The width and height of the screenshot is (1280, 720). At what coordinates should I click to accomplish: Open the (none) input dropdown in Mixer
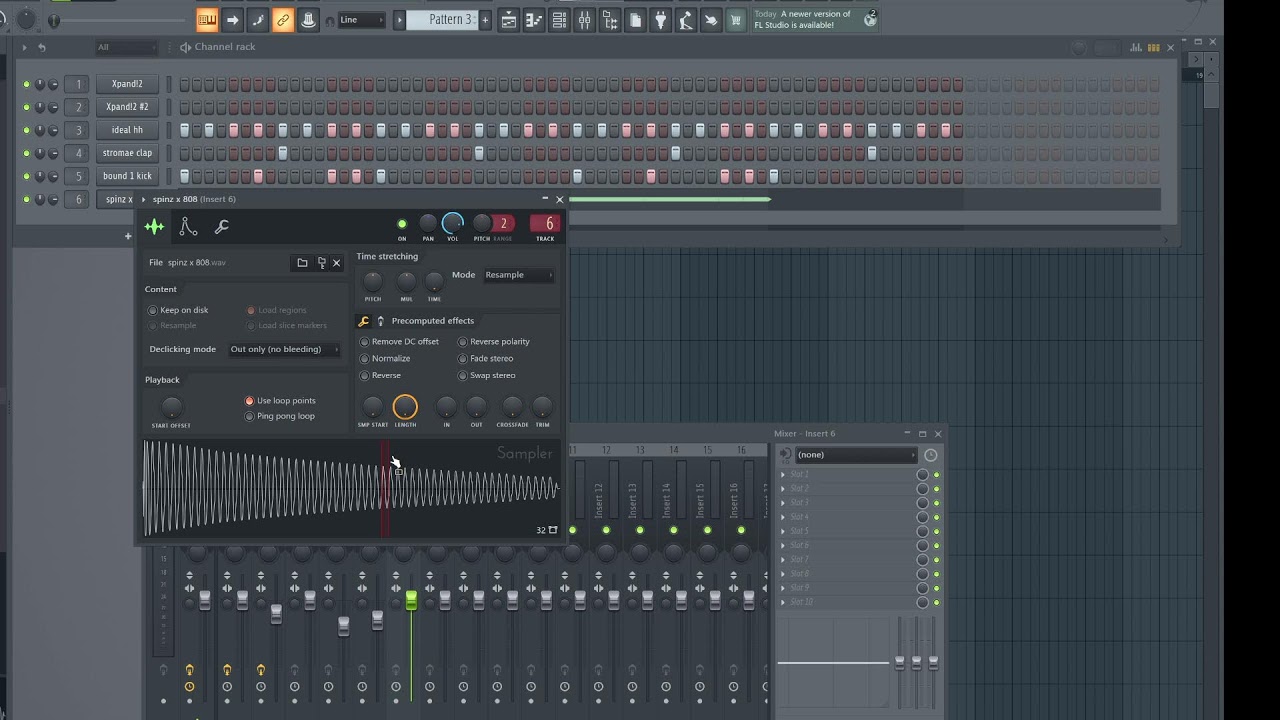pos(856,455)
